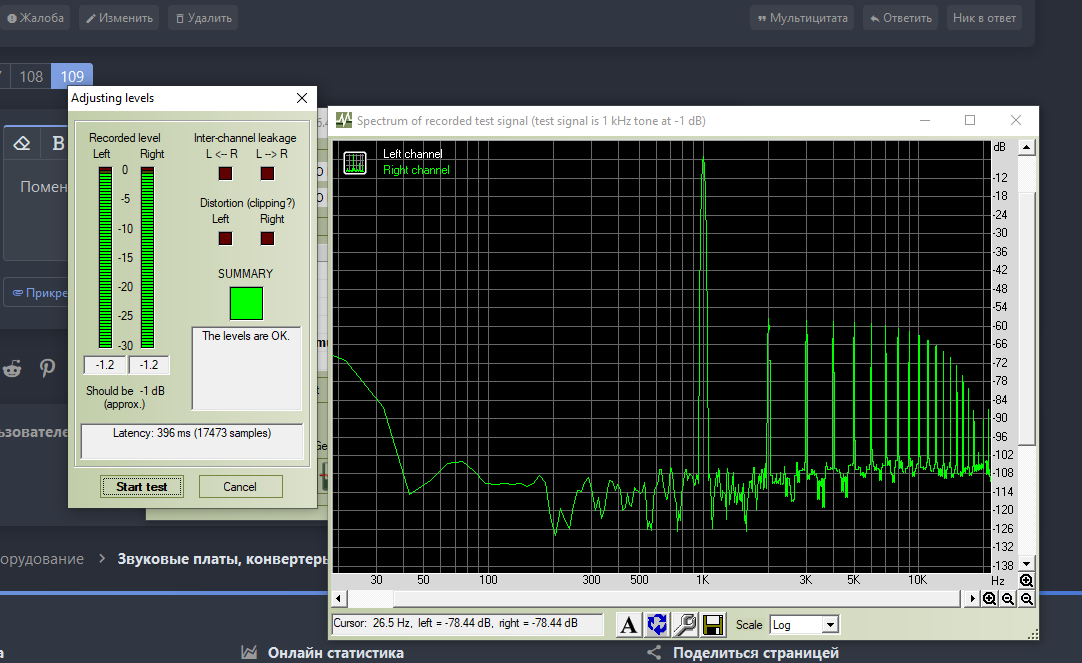
Task: Click the green SUMMARY status square
Action: (246, 304)
